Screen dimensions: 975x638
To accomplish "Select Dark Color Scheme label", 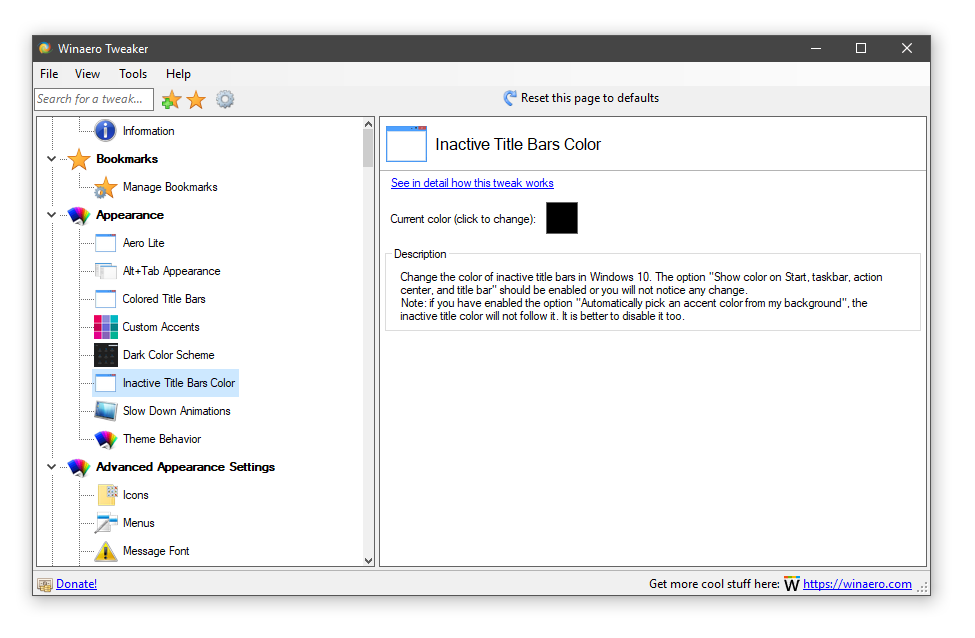I will pyautogui.click(x=169, y=355).
